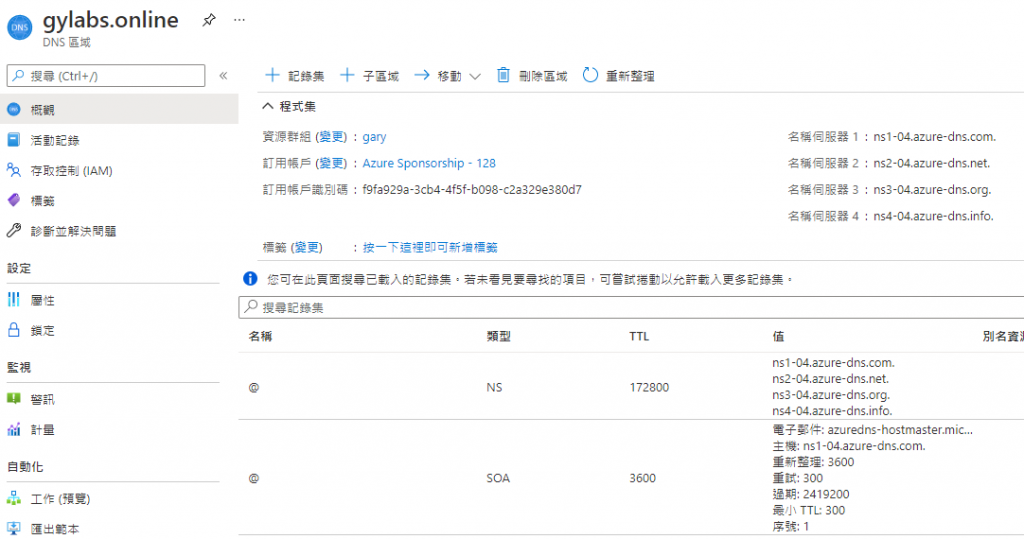Image resolution: width=1024 pixels, height=539 pixels.
Task: Click 變更 next to 資源群組
Action: tap(332, 137)
